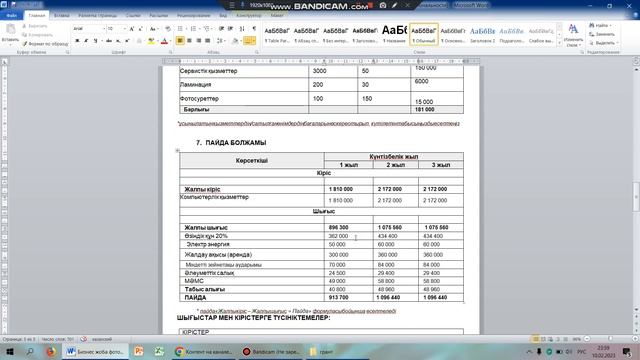Toggle show paragraph marks (¶)

pos(254,29)
